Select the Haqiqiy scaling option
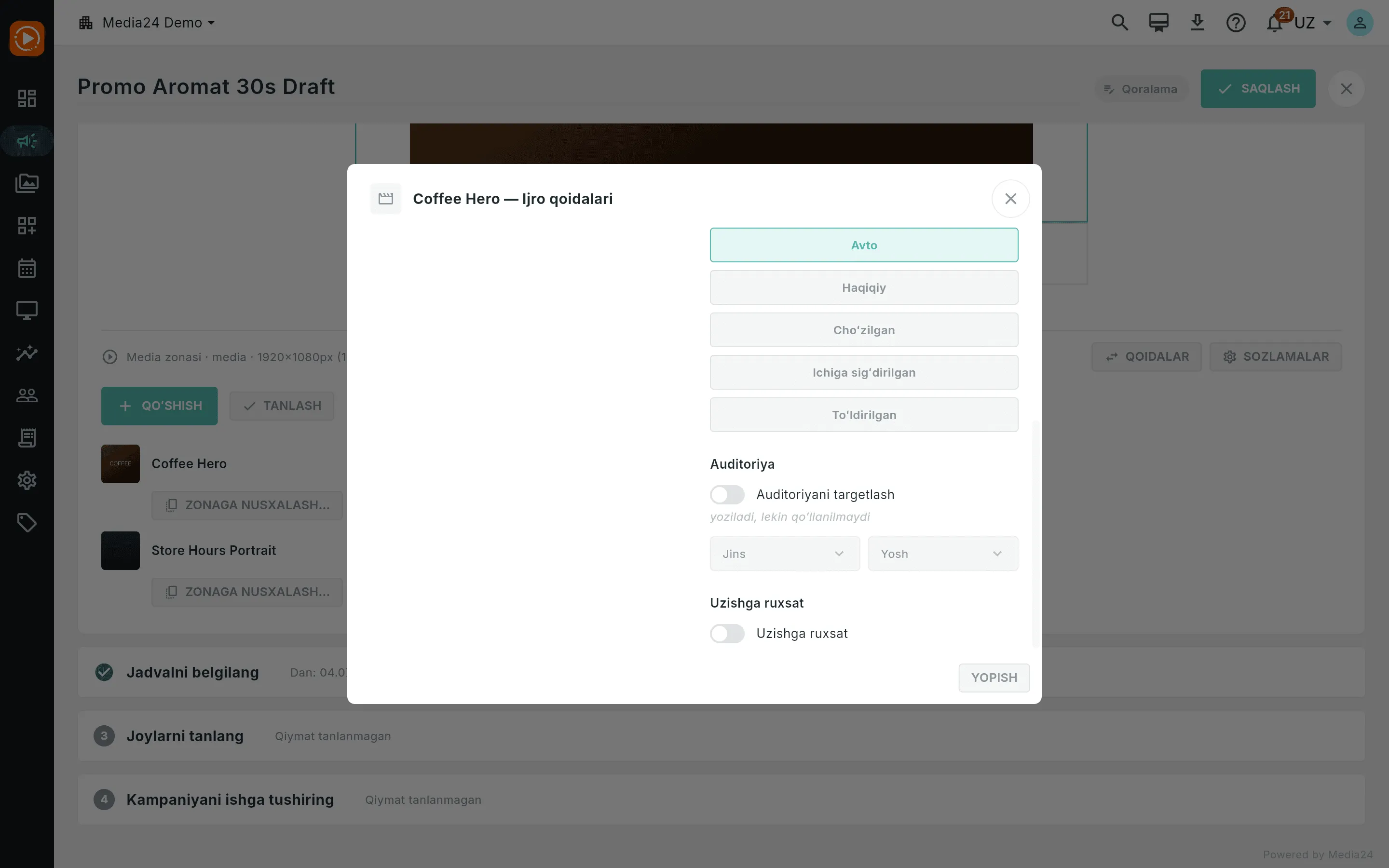Image resolution: width=1389 pixels, height=868 pixels. click(864, 287)
